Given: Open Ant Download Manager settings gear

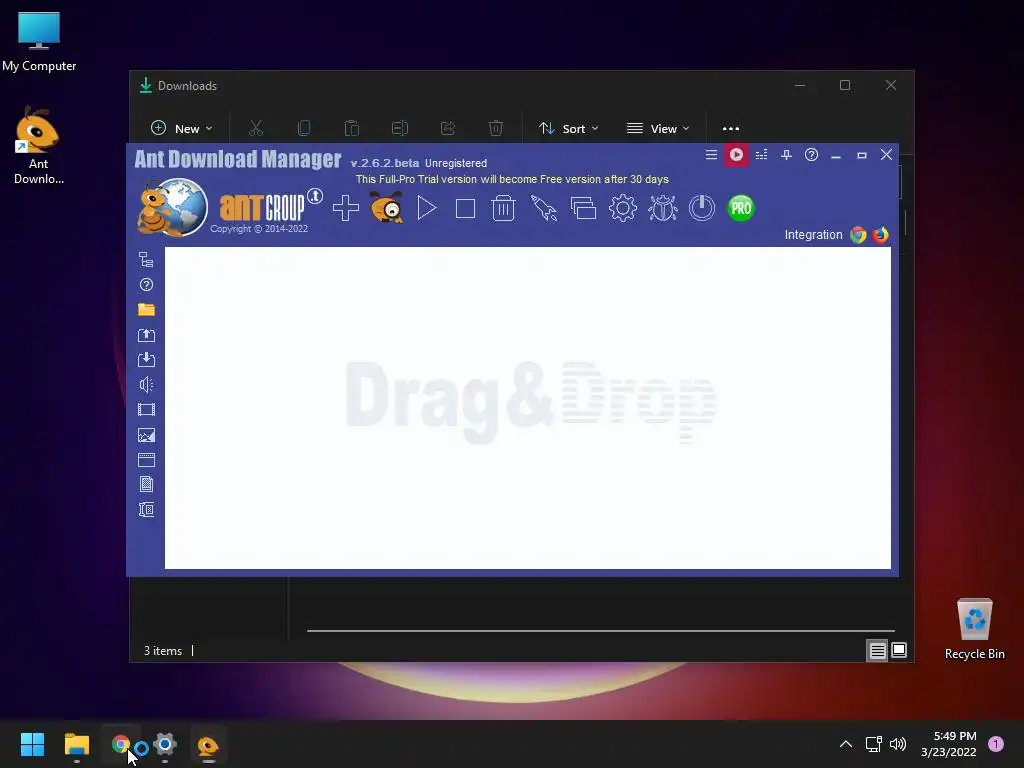Looking at the screenshot, I should coord(622,208).
